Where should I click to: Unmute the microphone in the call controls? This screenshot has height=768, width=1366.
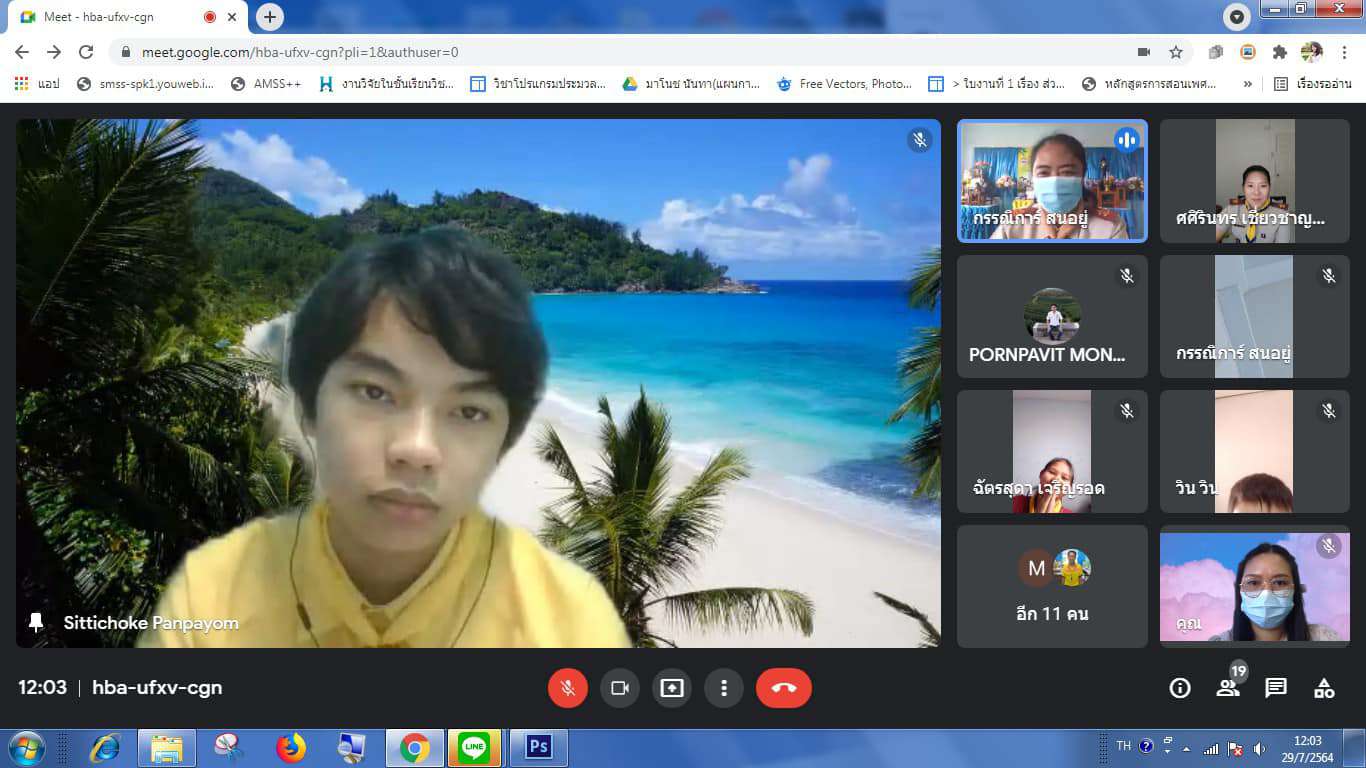567,688
